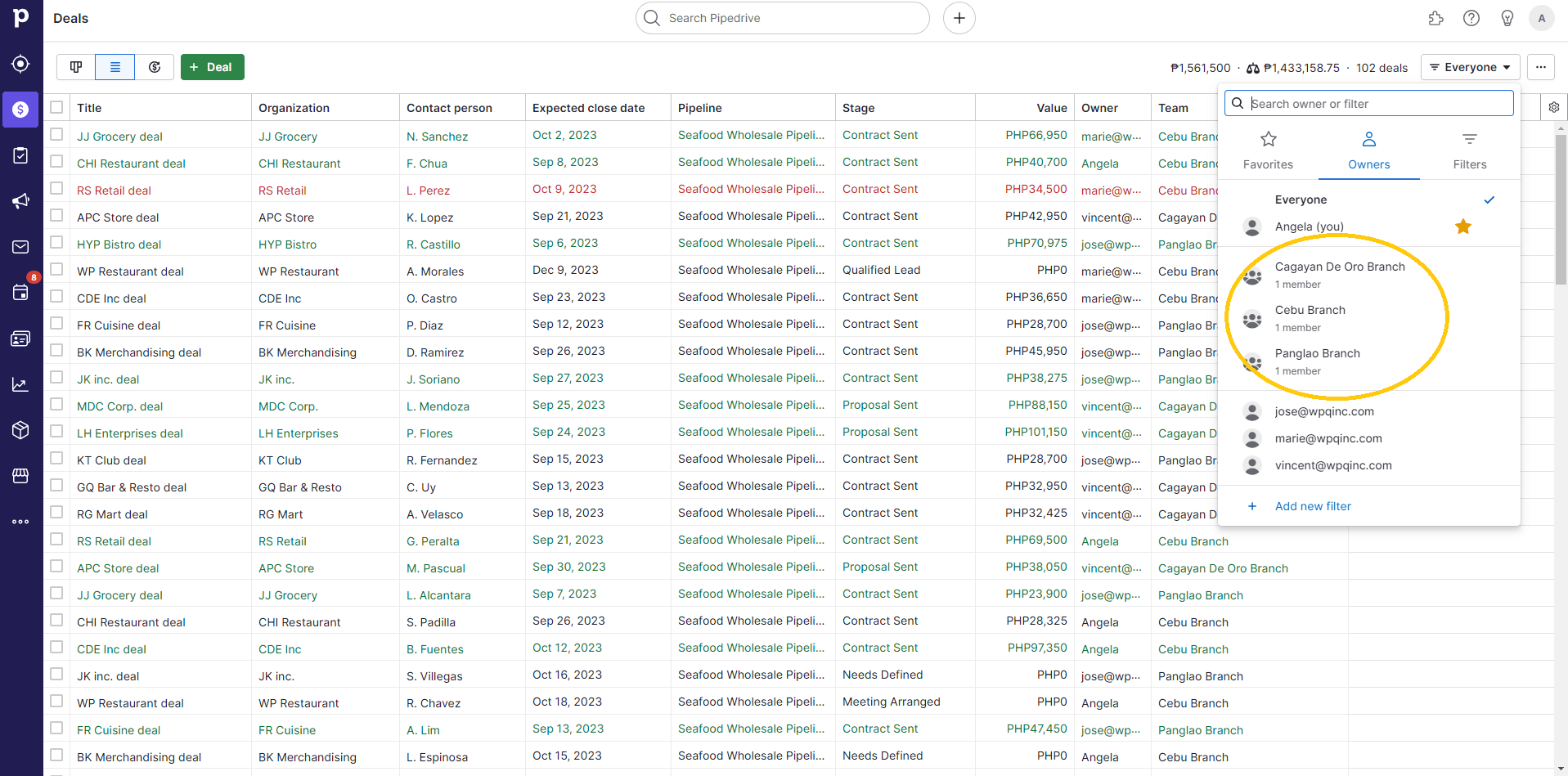This screenshot has height=776, width=1568.
Task: Select Panglao Branch team filter
Action: 1368,361
